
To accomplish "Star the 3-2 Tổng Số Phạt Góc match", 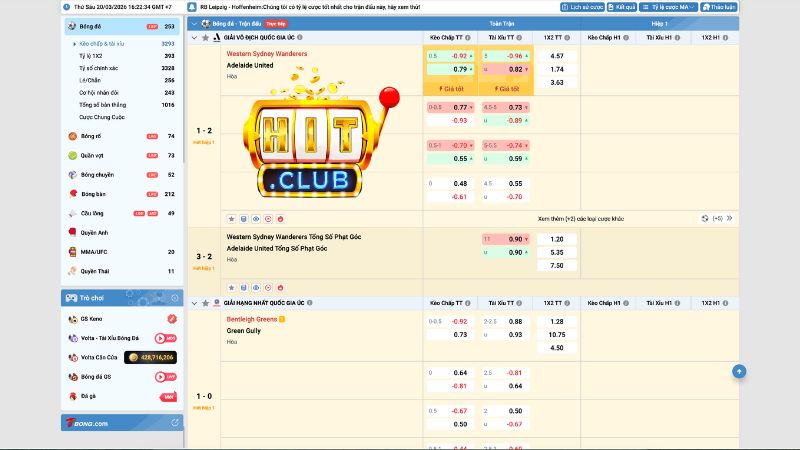I will [x=231, y=288].
